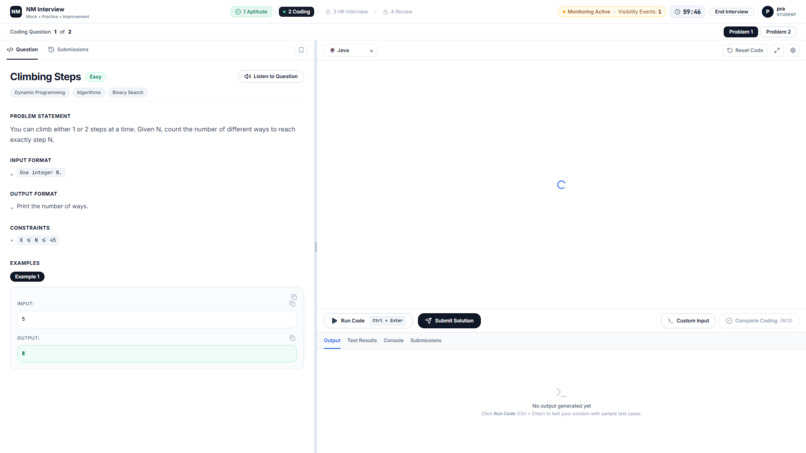
Task: Click the 59:46 timer display
Action: (x=687, y=11)
